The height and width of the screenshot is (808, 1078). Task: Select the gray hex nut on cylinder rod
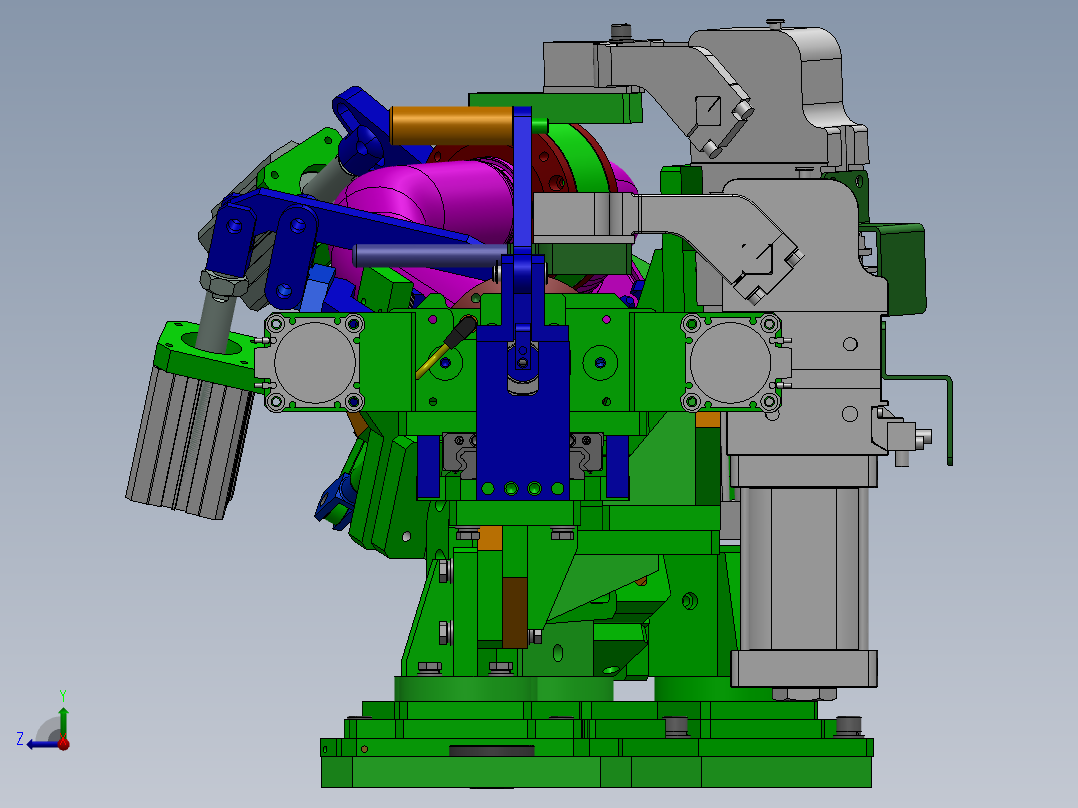224,283
